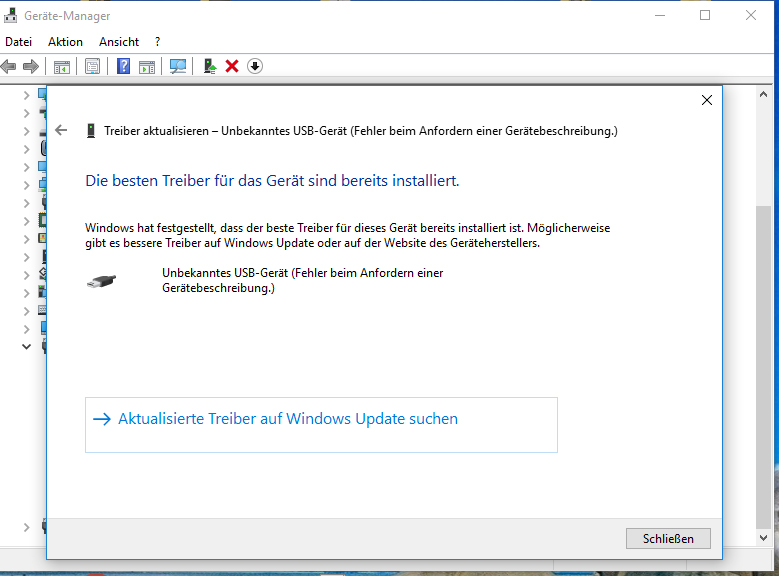The image size is (779, 576).
Task: Collapse the expanded tree node with down chevron
Action: [x=26, y=346]
